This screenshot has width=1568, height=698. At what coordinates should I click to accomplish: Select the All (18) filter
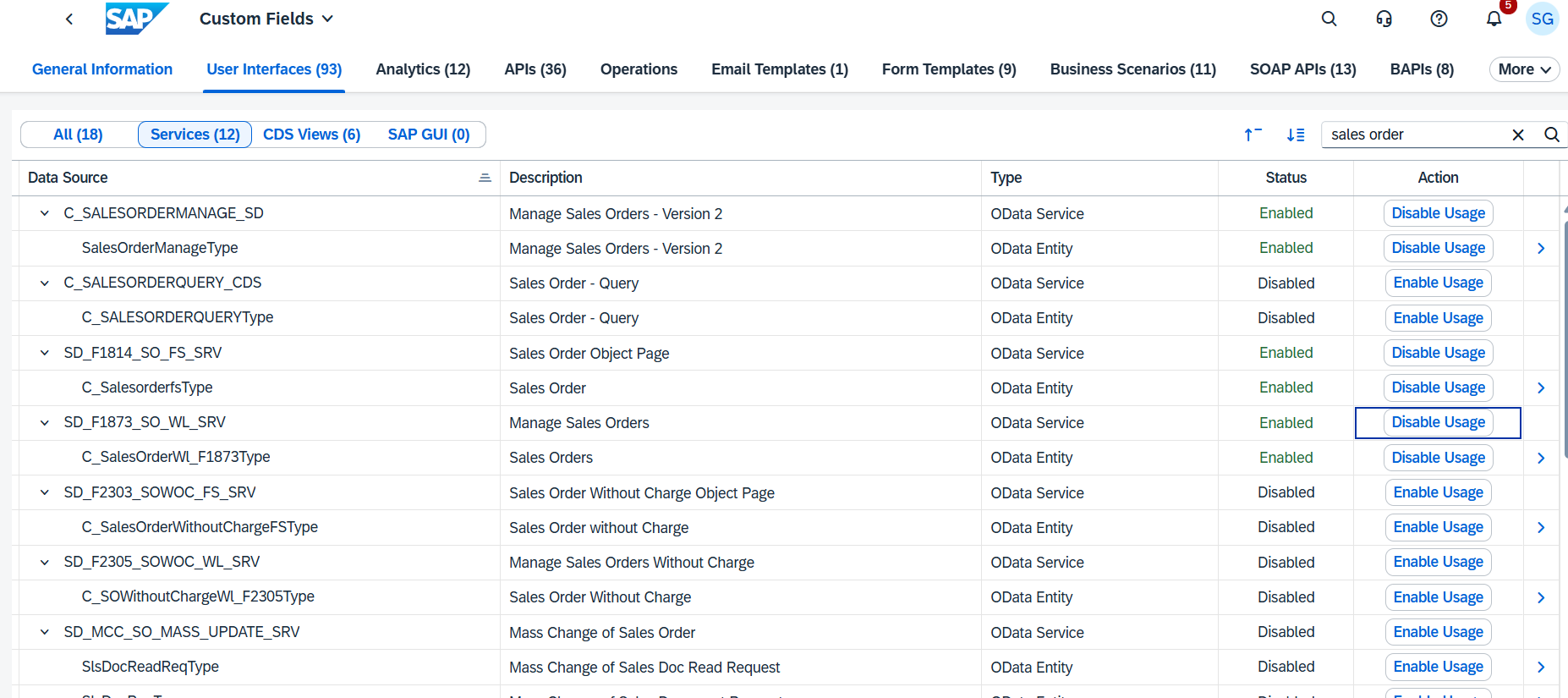coord(78,135)
